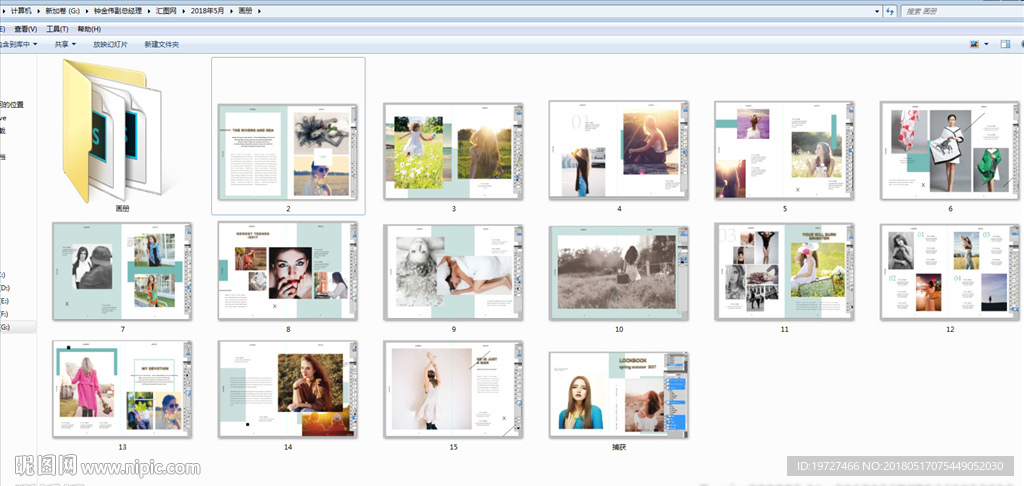Select the image thumbnail named 15
This screenshot has width=1024, height=486.
tap(453, 389)
